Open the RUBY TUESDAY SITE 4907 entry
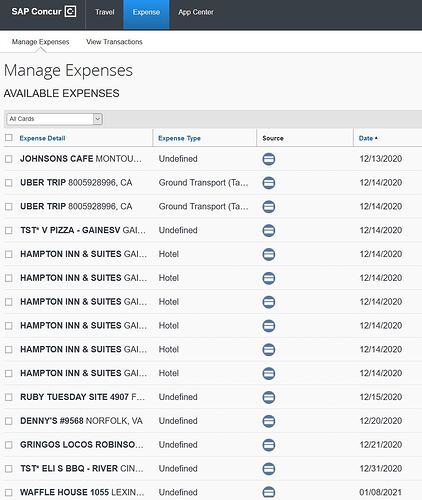 coord(82,397)
